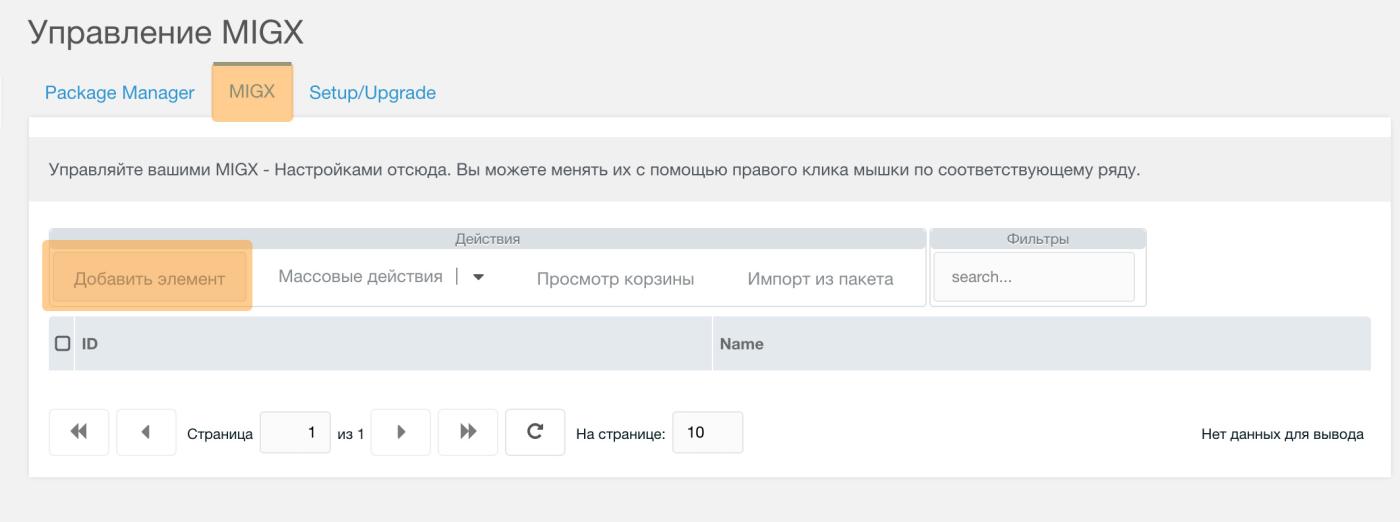Viewport: 1400px width, 522px height.
Task: Click Импорт из пакета button
Action: coord(820,279)
